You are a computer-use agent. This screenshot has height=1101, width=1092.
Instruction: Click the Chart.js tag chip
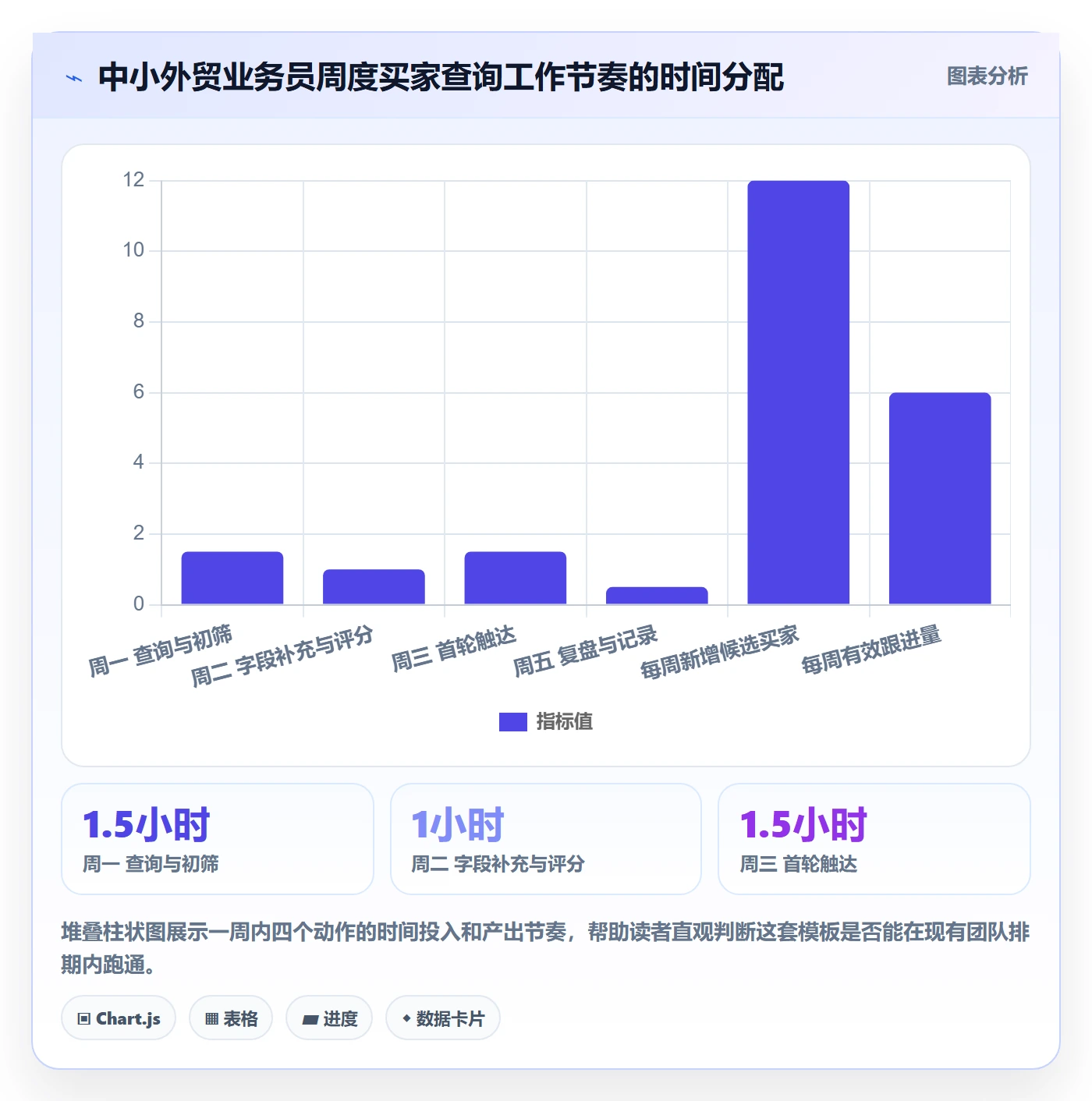coord(119,1018)
